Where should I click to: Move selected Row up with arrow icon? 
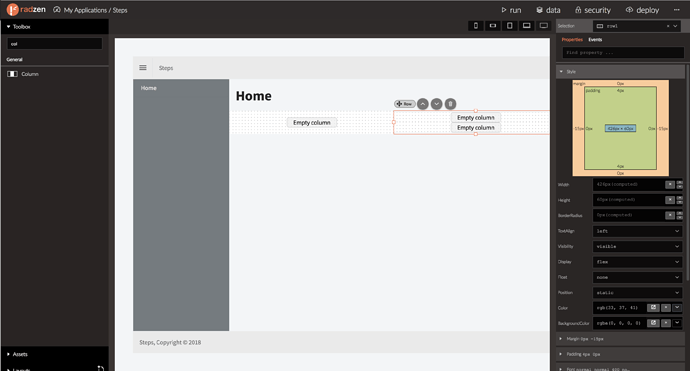tap(422, 104)
